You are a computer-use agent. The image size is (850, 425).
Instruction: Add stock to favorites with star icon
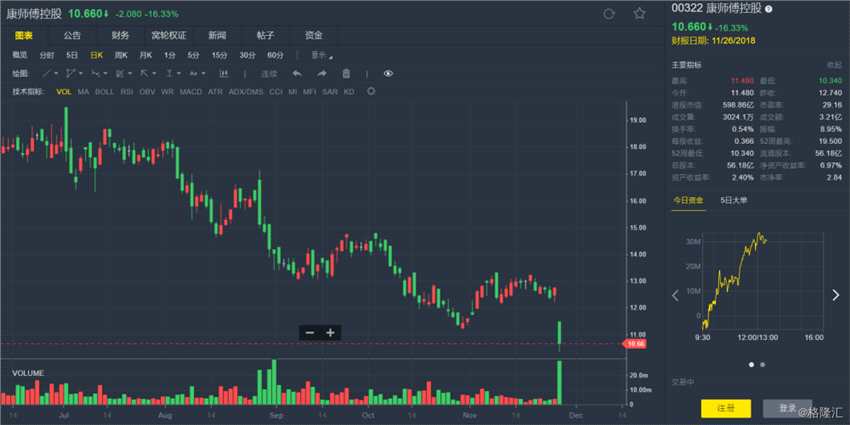[640, 14]
